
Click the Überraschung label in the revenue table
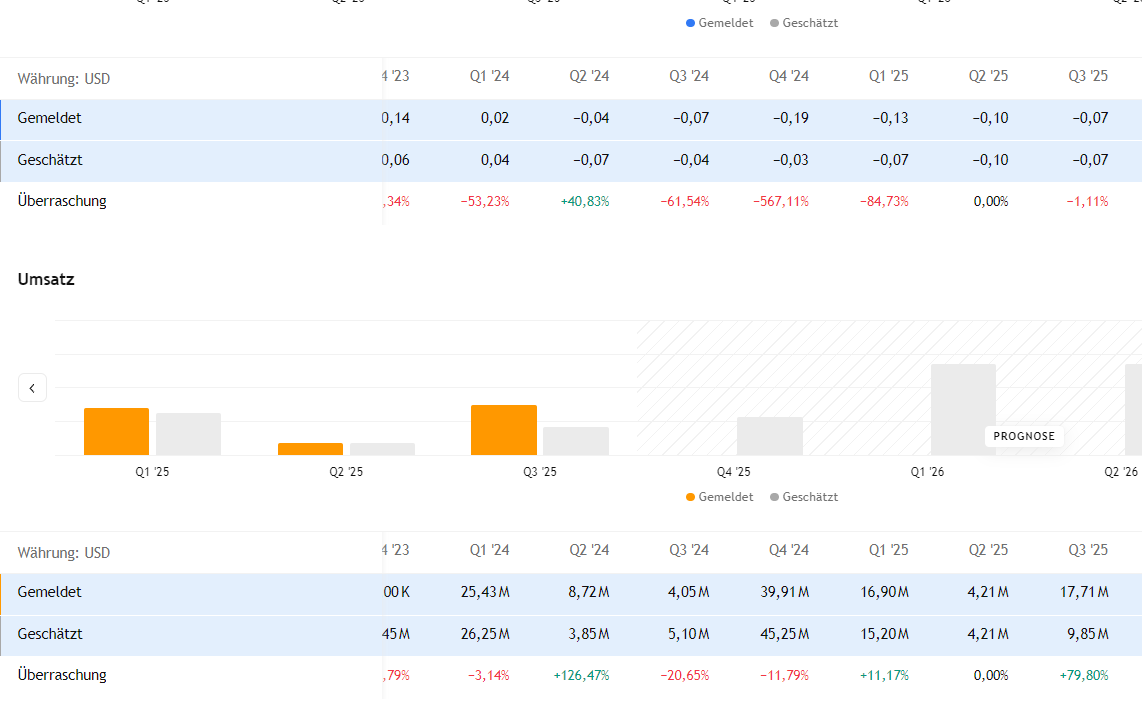pos(62,675)
